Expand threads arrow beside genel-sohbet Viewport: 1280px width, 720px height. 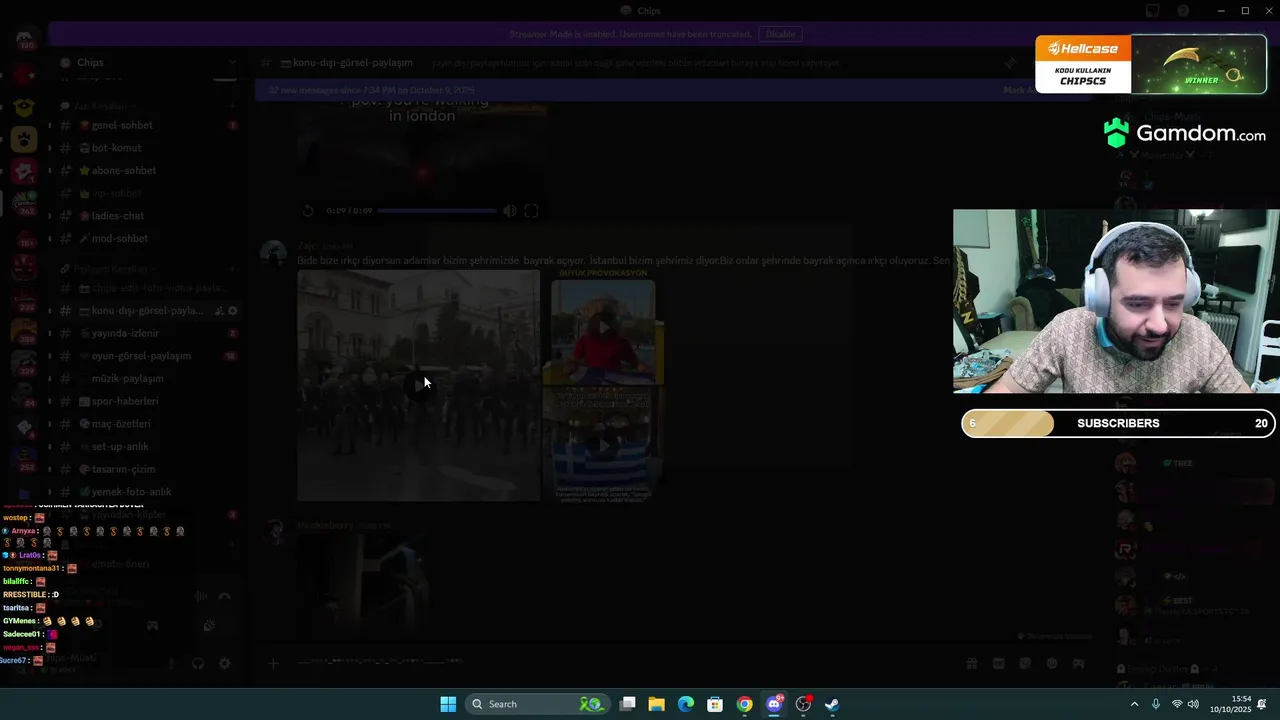50,125
